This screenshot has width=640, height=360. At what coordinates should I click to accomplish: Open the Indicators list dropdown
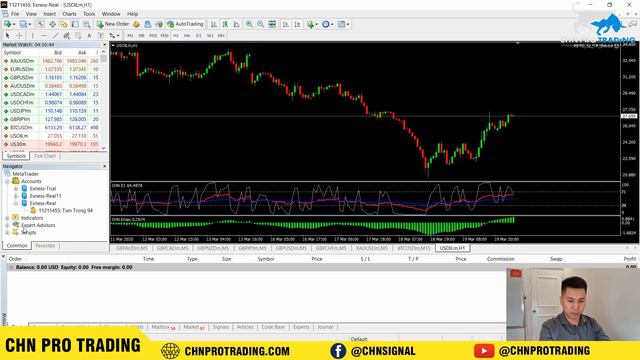pos(312,24)
